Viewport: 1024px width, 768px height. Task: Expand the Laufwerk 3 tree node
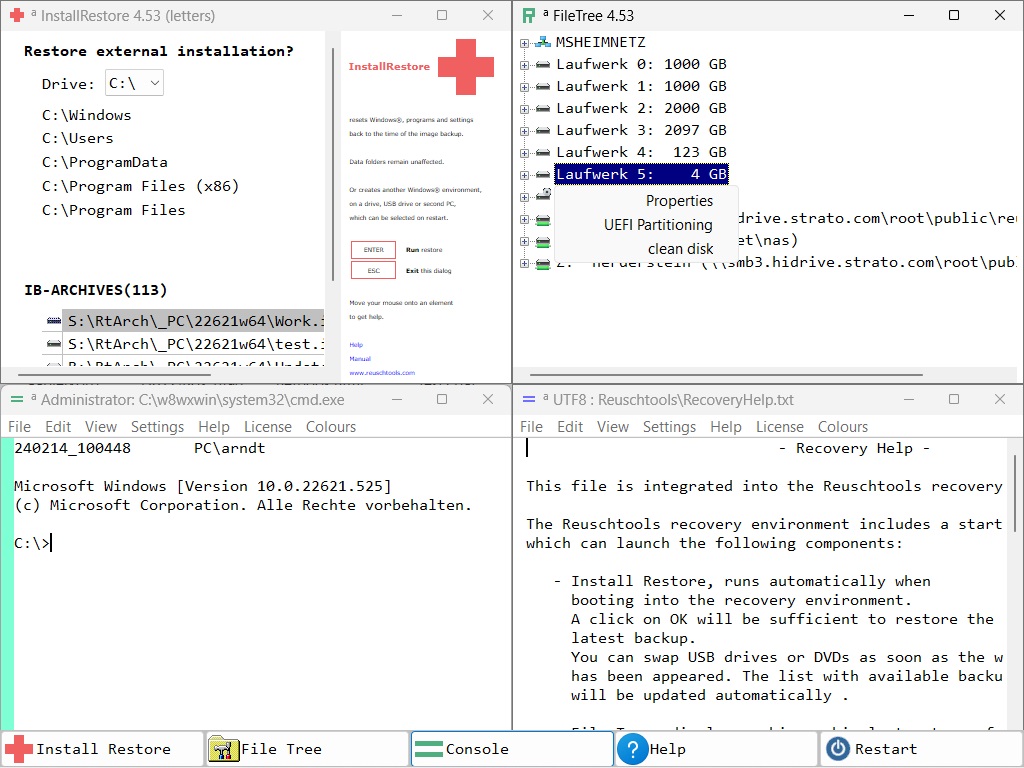(x=524, y=132)
